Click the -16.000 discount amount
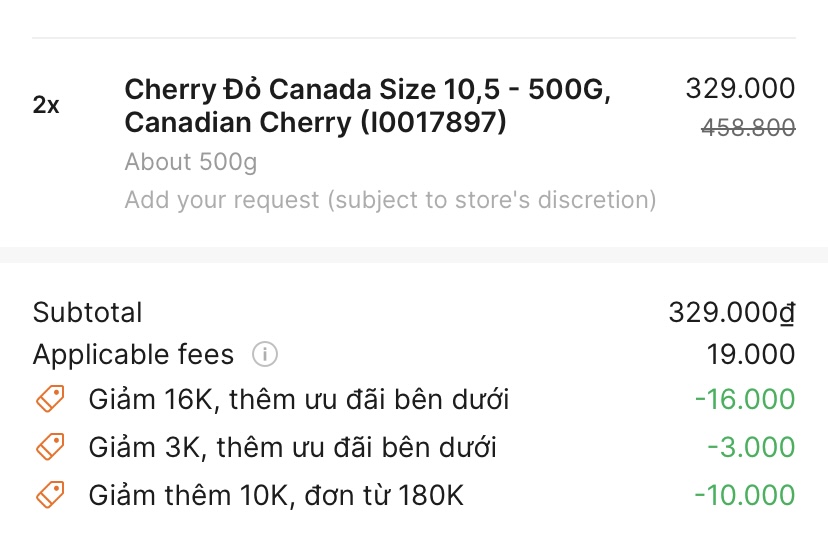828x547 pixels. point(744,400)
